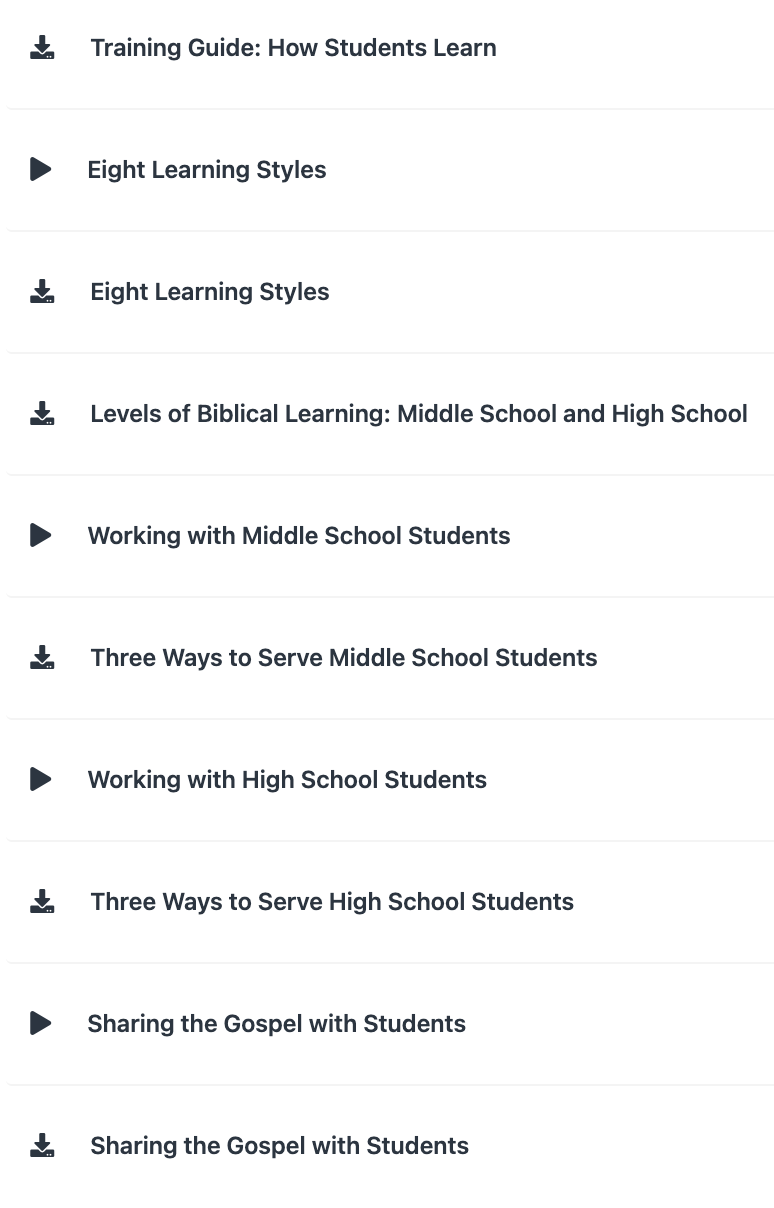This screenshot has width=774, height=1208.
Task: Click download icon for Training Guide
Action: pyautogui.click(x=42, y=48)
